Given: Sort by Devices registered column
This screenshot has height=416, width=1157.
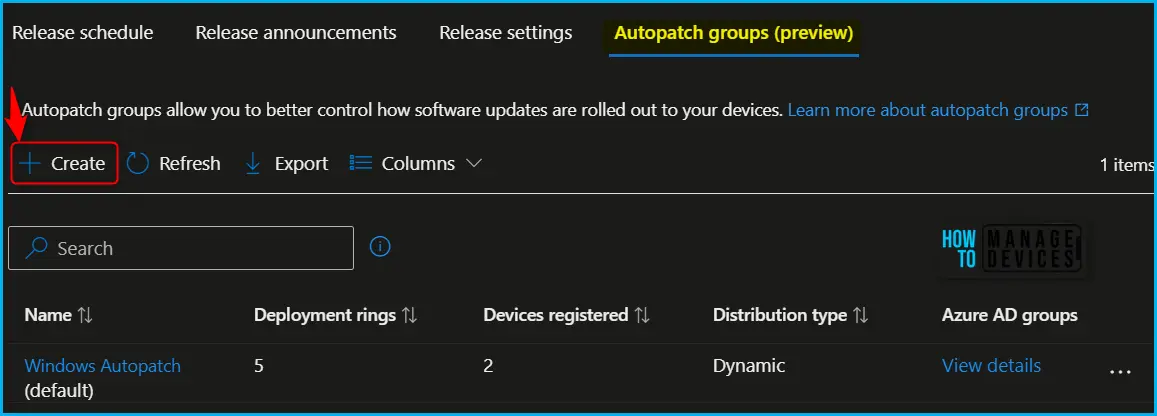Looking at the screenshot, I should pos(567,315).
